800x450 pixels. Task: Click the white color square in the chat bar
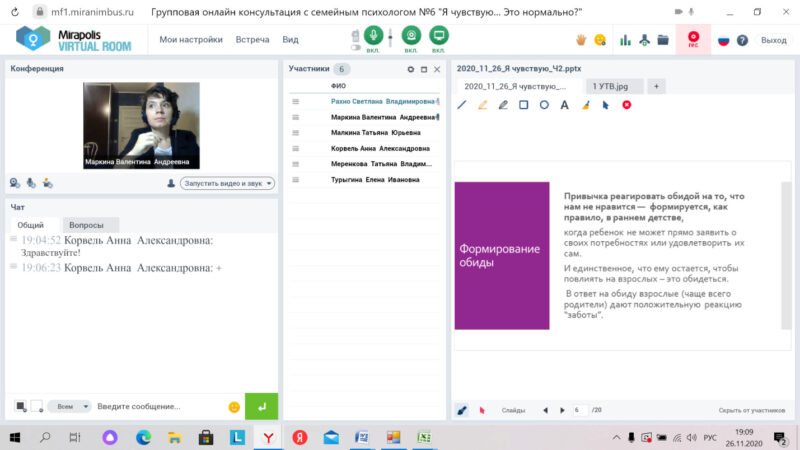click(x=37, y=406)
